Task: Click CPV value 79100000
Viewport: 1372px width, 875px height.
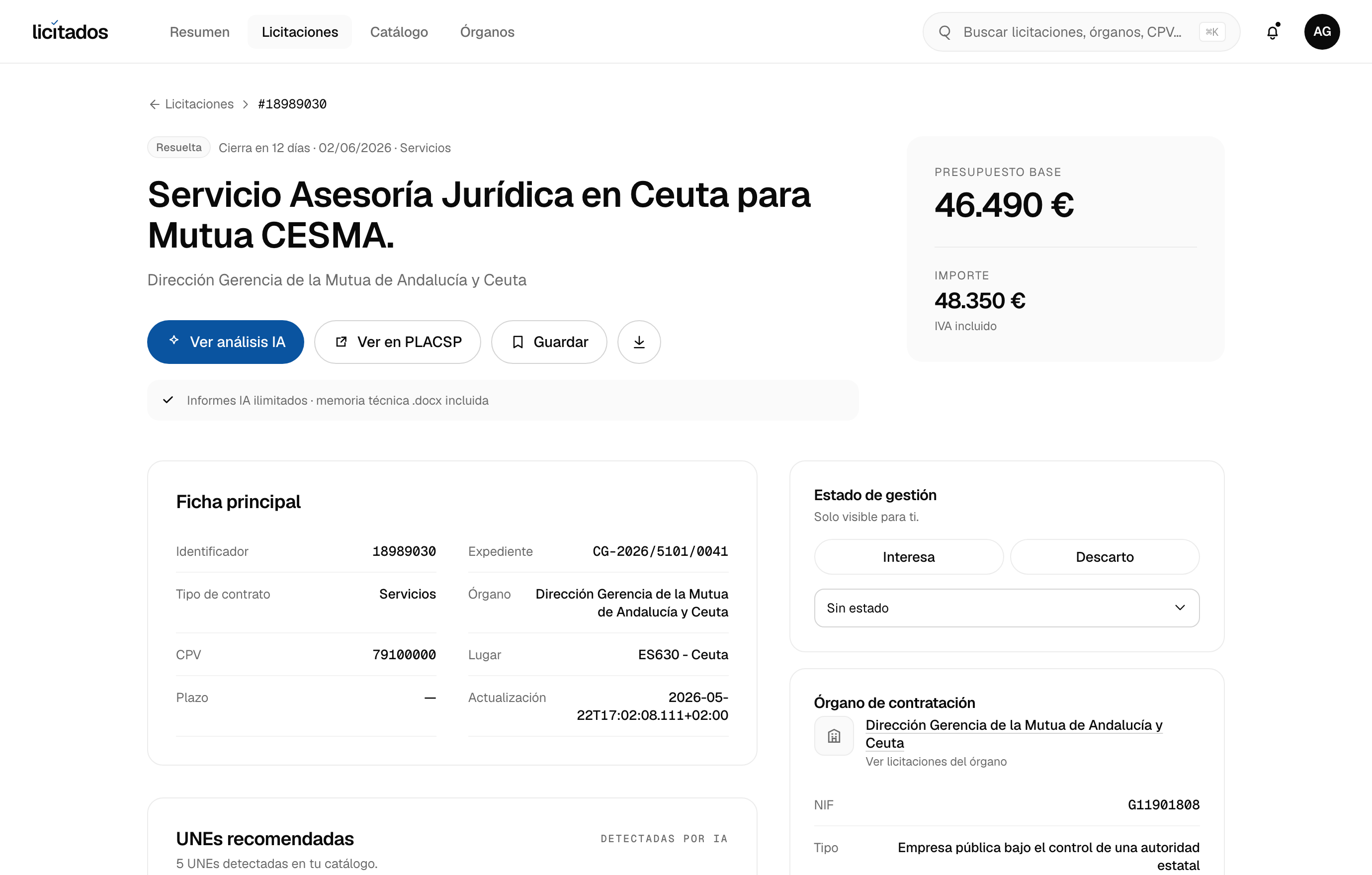Action: pos(404,655)
